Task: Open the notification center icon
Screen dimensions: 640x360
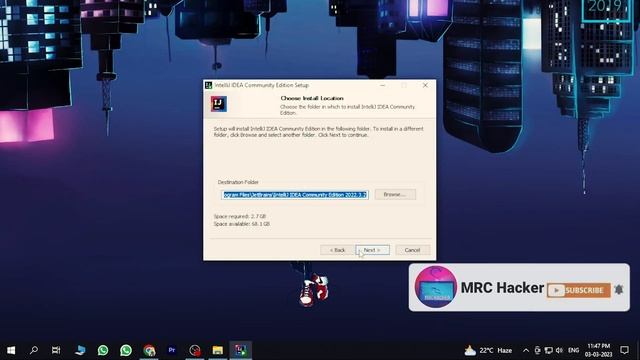Action: [x=624, y=350]
